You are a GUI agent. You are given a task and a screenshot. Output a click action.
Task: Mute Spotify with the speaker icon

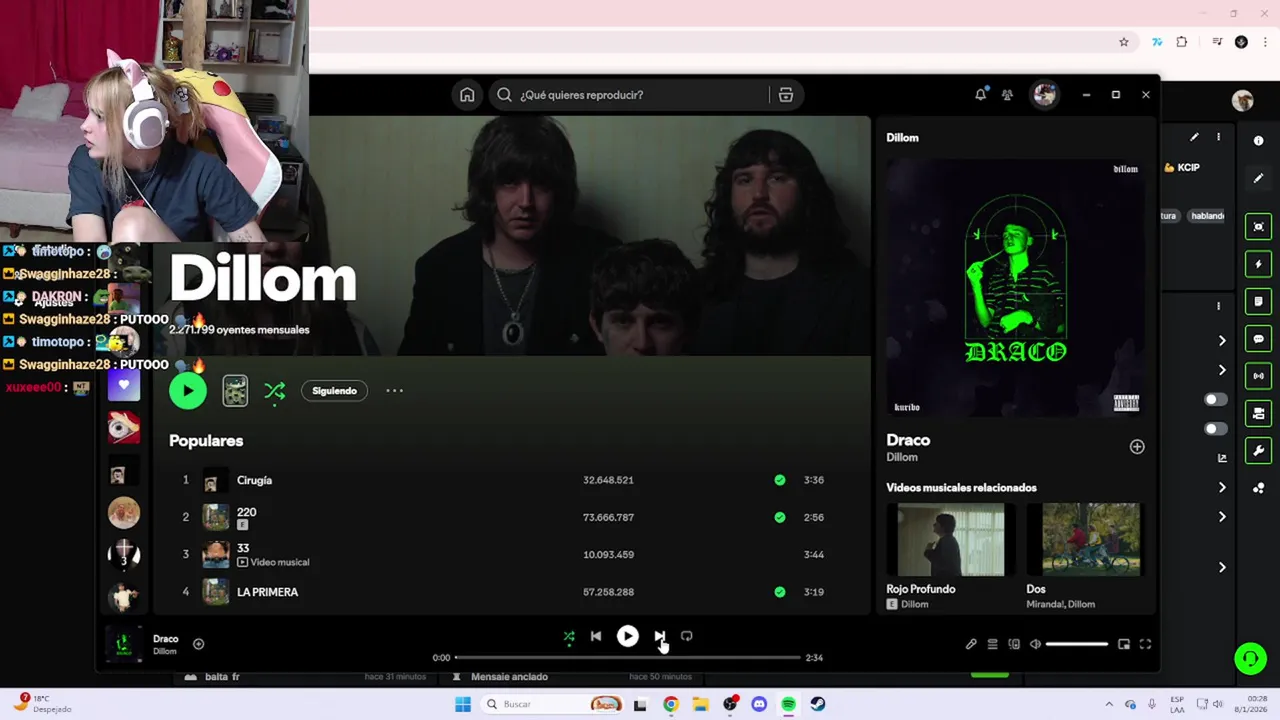click(x=1036, y=644)
